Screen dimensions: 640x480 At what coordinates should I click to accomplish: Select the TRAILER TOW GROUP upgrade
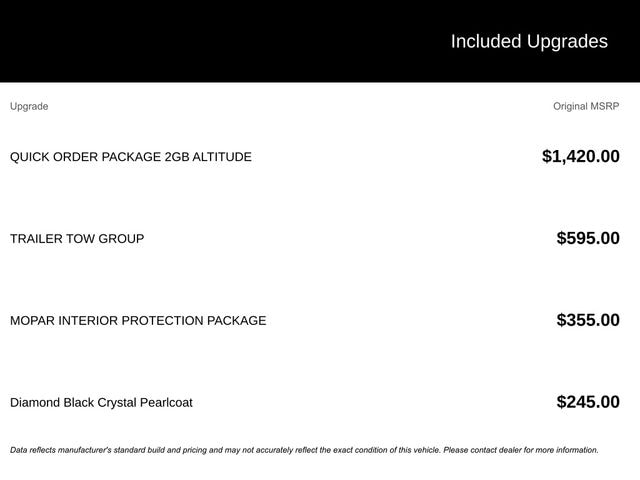coord(77,239)
